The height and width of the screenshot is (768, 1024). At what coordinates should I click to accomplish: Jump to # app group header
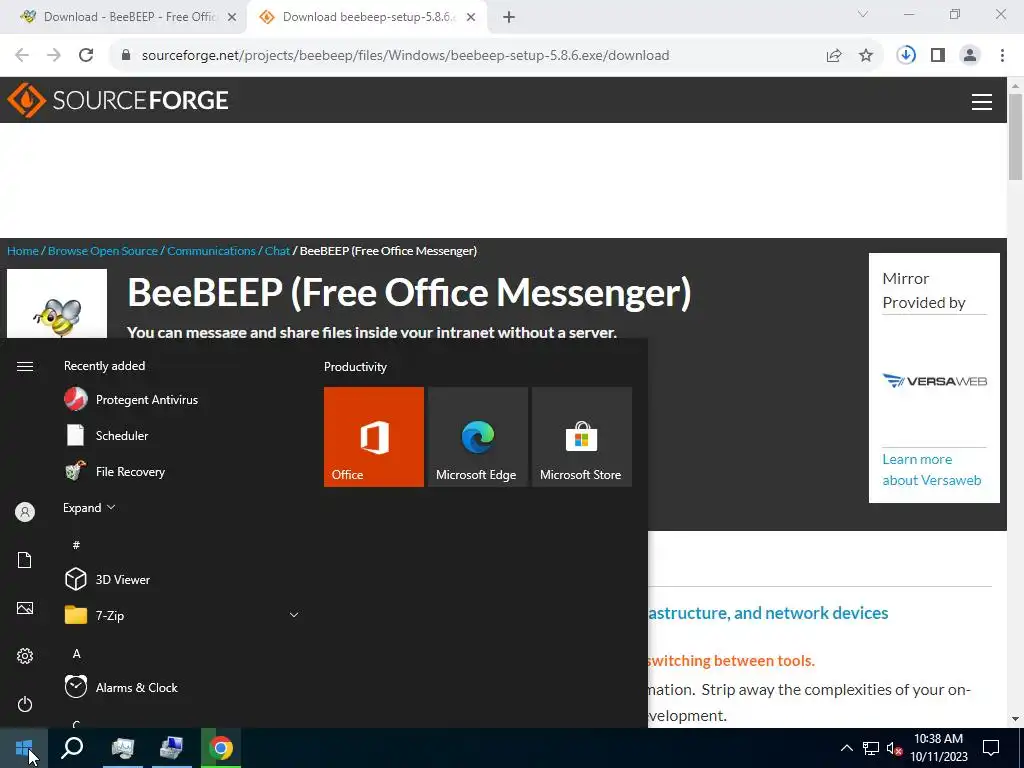tap(76, 545)
